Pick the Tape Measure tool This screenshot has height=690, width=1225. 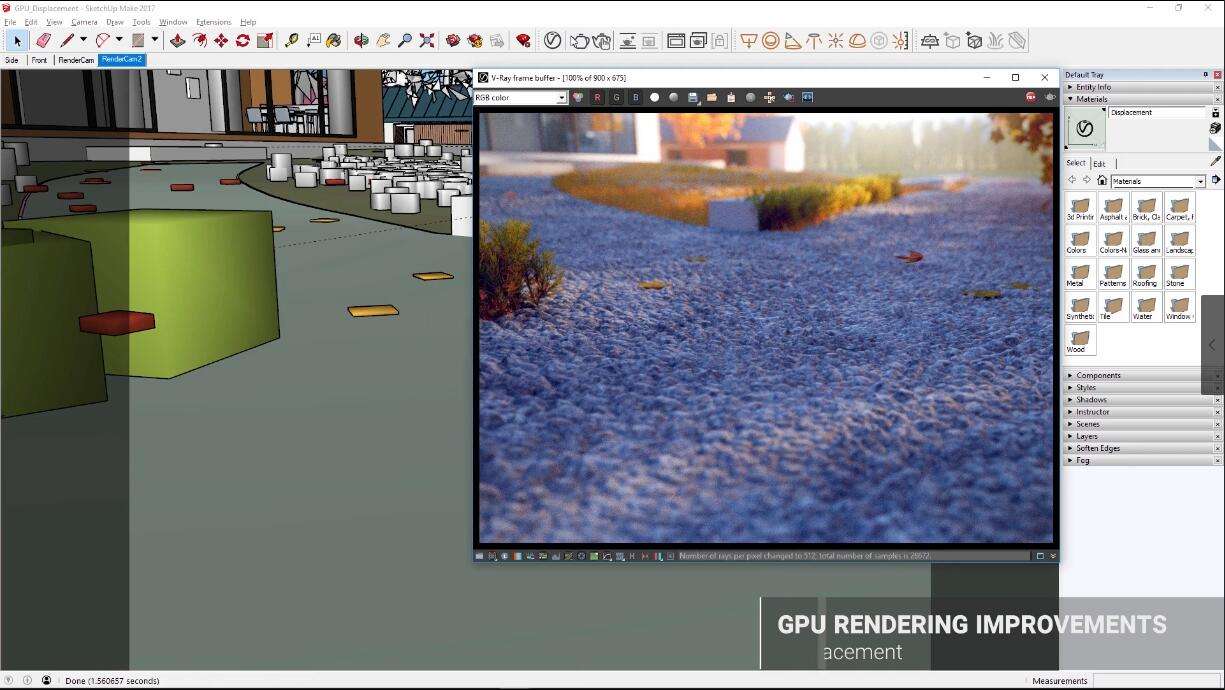291,41
